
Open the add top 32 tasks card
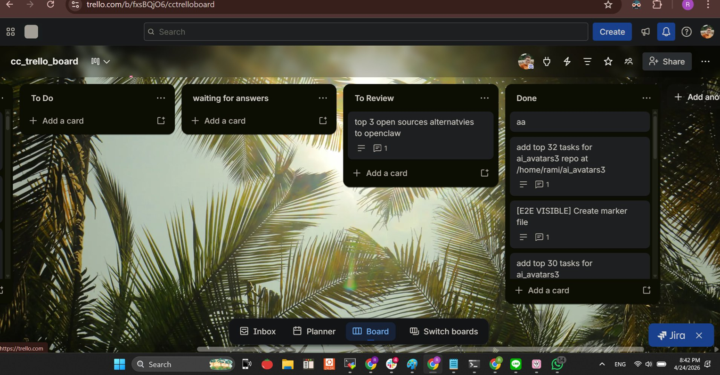579,166
